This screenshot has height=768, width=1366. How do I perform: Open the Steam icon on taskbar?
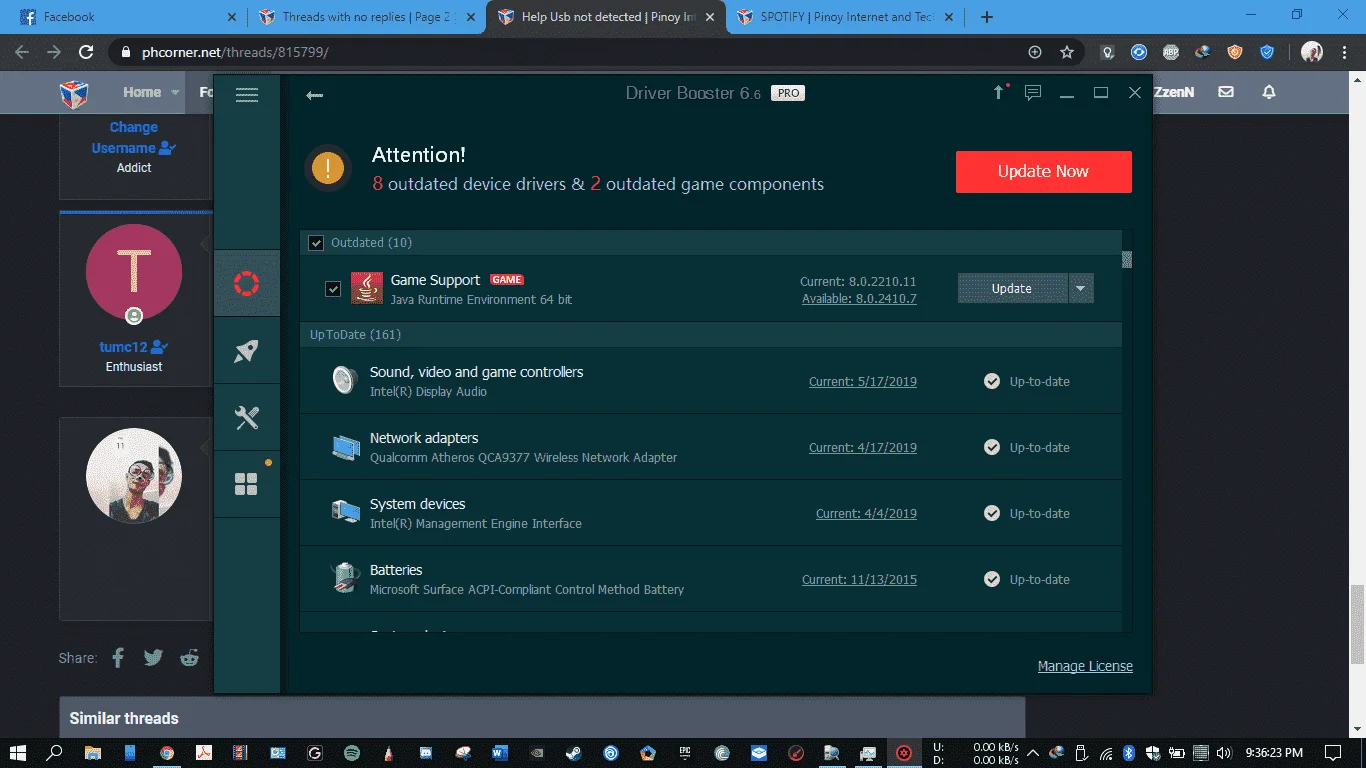tap(574, 752)
